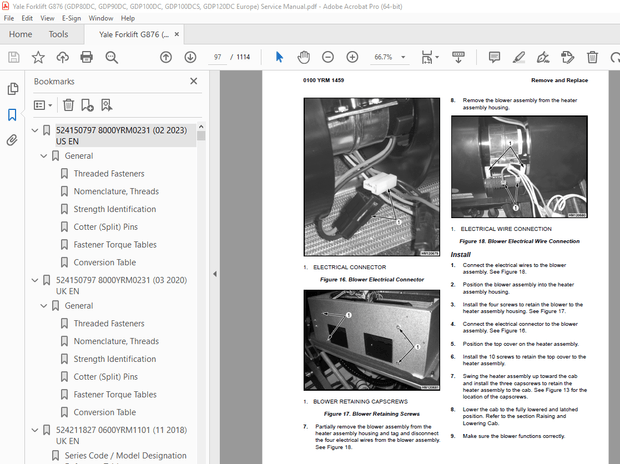This screenshot has height=464, width=620.
Task: Click the upload to cloud icon
Action: (62, 57)
